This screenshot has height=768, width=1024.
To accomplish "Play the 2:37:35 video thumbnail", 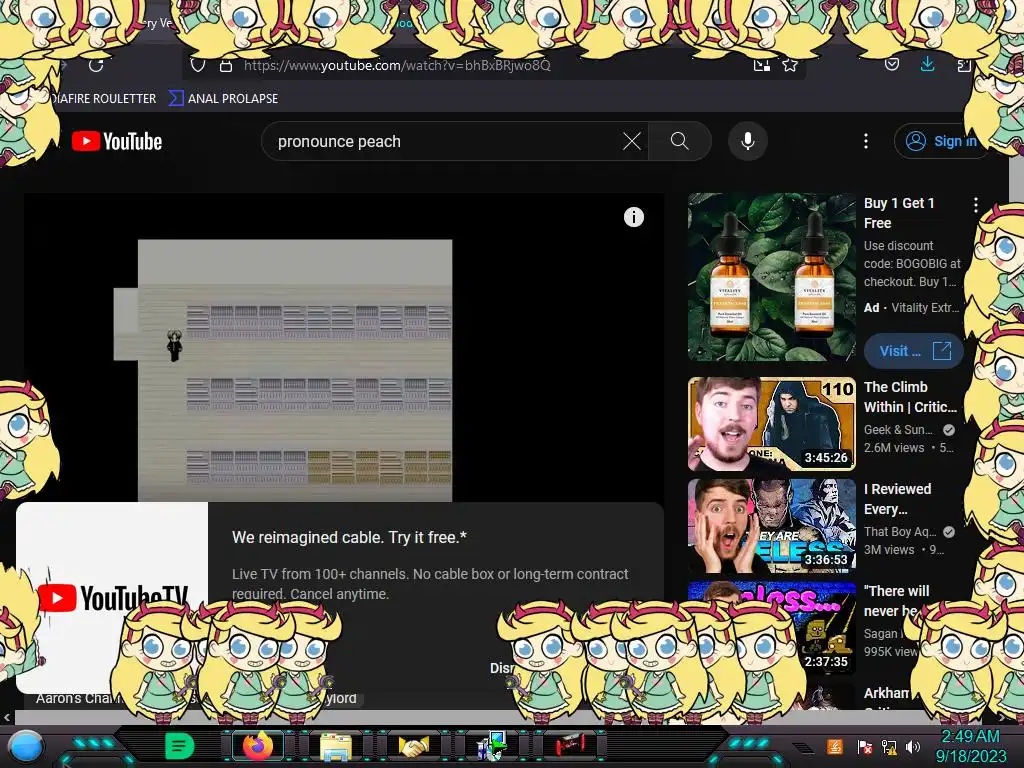I will click(771, 628).
